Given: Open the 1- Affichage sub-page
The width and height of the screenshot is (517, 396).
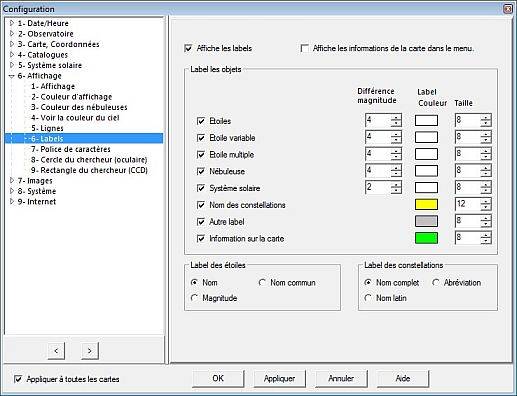Looking at the screenshot, I should 53,86.
